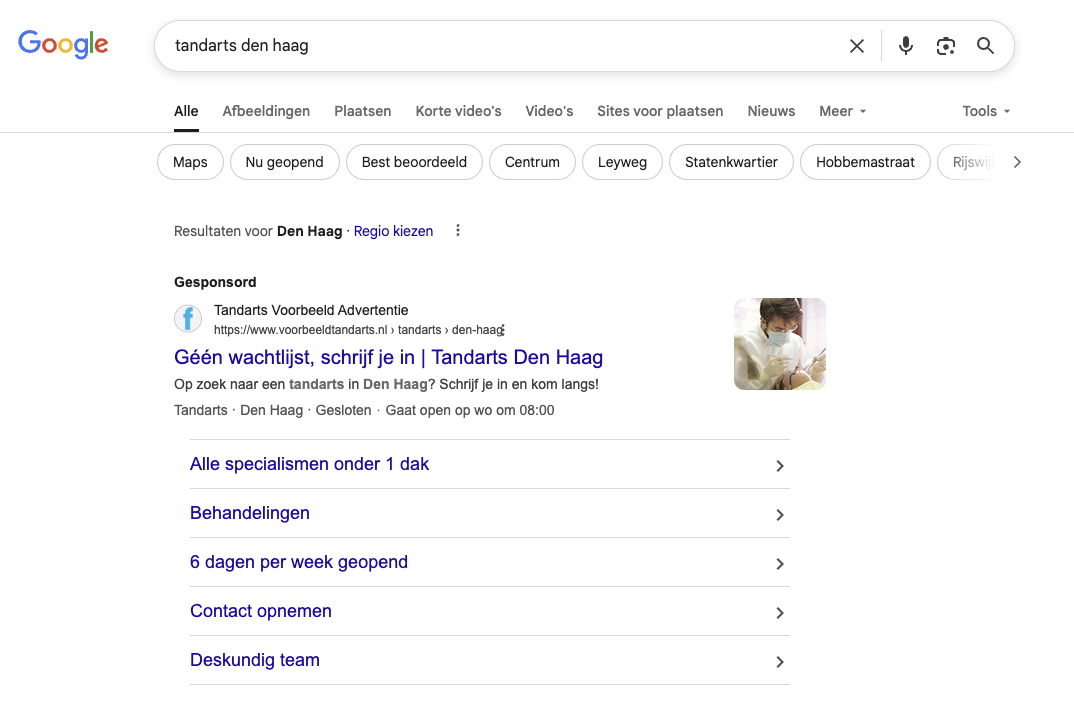Click the magnifying glass search button
Viewport: 1074px width, 713px height.
[985, 46]
